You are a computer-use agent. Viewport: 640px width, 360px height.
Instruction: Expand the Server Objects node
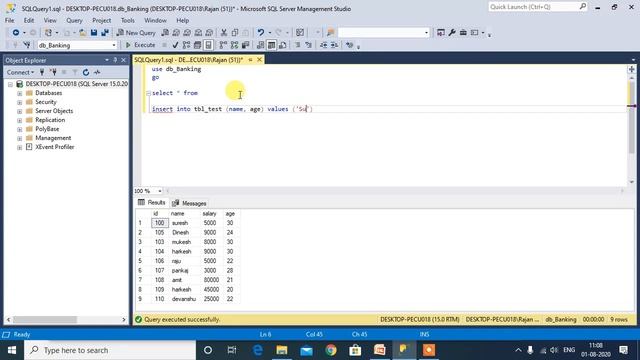click(19, 111)
